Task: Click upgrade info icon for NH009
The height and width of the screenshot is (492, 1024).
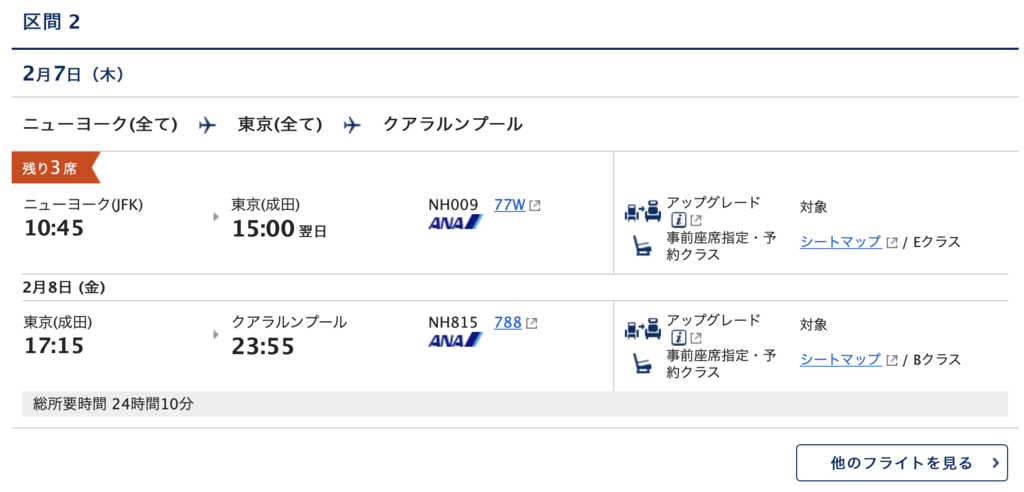Action: coord(679,220)
